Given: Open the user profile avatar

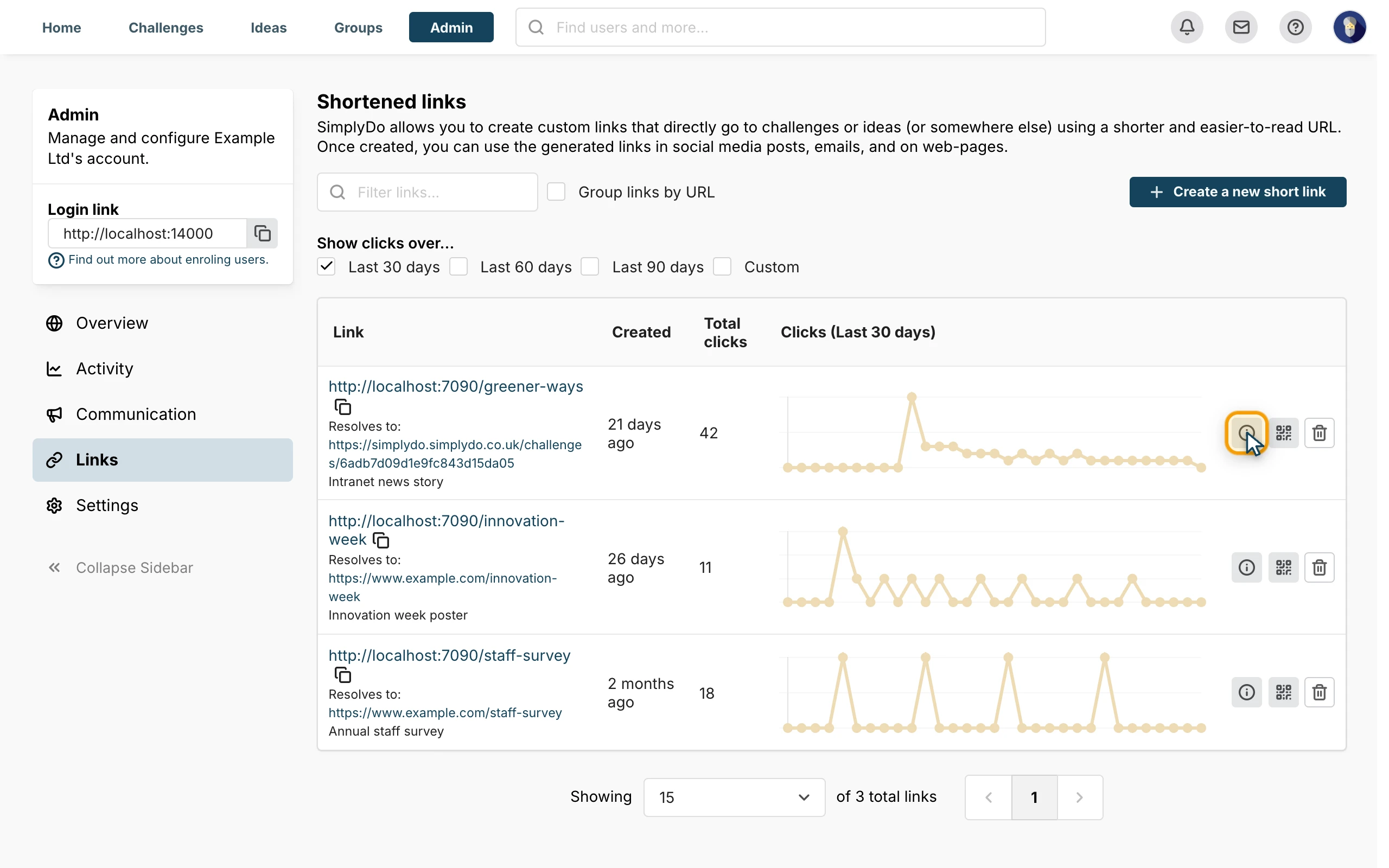Looking at the screenshot, I should [x=1349, y=27].
